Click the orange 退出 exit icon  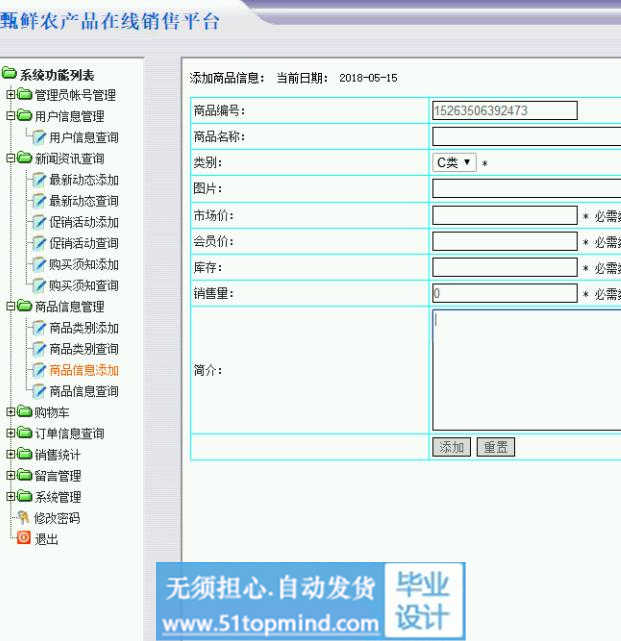click(x=23, y=539)
